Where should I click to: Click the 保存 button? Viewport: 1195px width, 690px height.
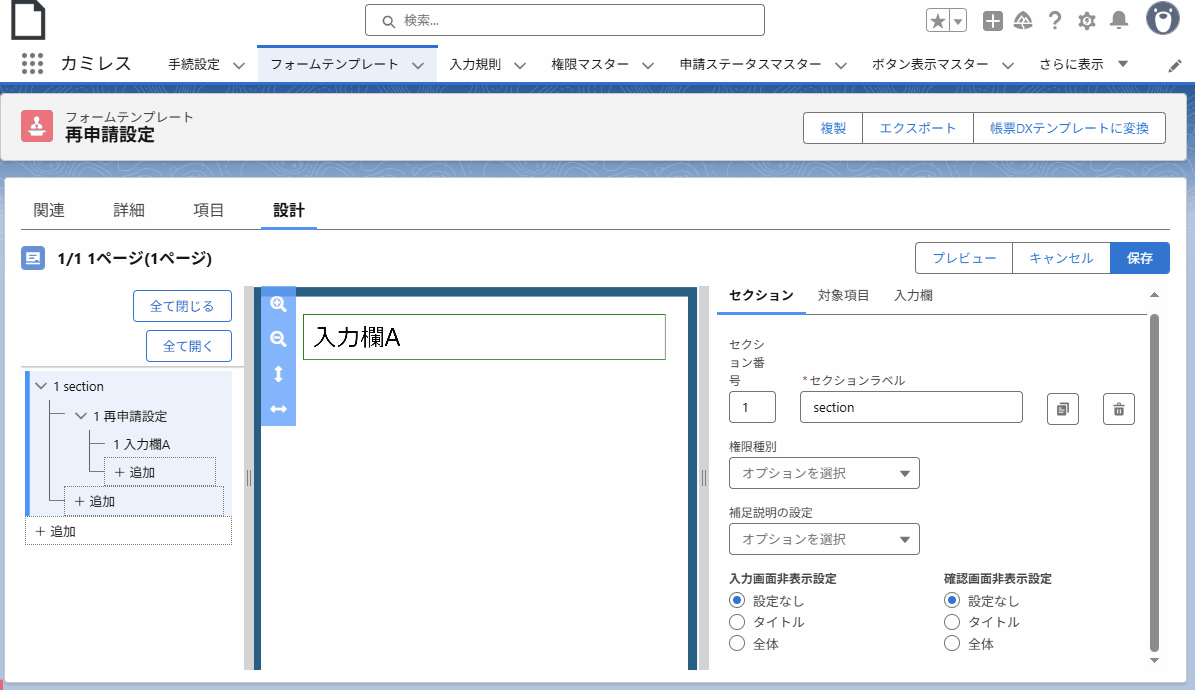click(x=1139, y=258)
